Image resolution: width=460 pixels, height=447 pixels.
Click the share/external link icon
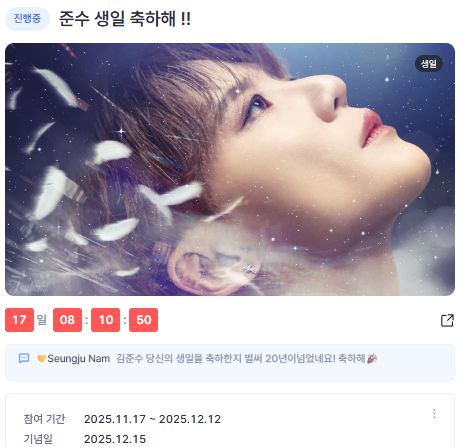[447, 320]
